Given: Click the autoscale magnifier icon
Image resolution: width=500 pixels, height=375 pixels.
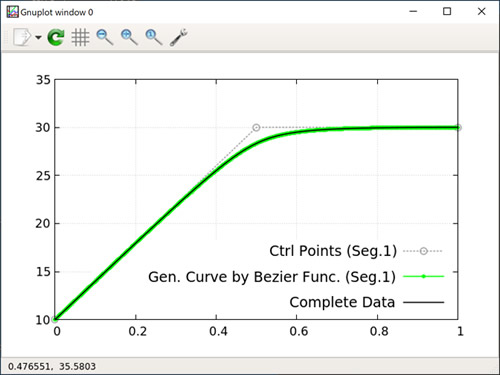Looking at the screenshot, I should tap(154, 37).
